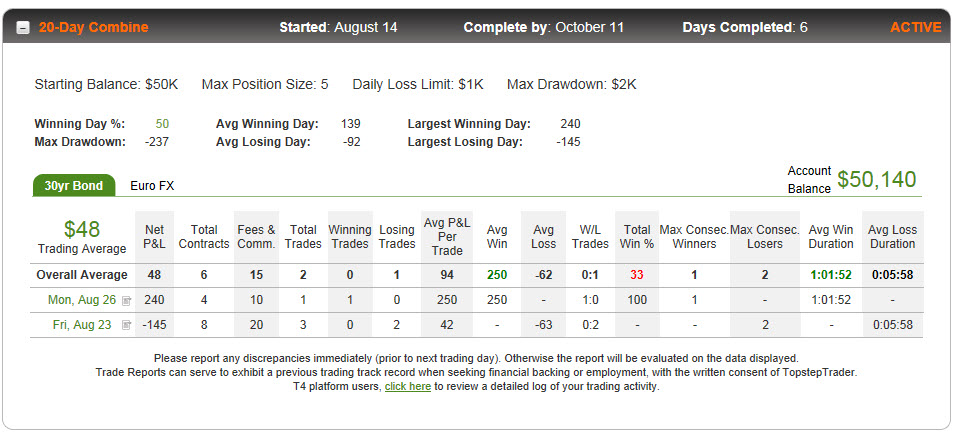
Task: Select the 30yr Bond tab
Action: [x=73, y=186]
